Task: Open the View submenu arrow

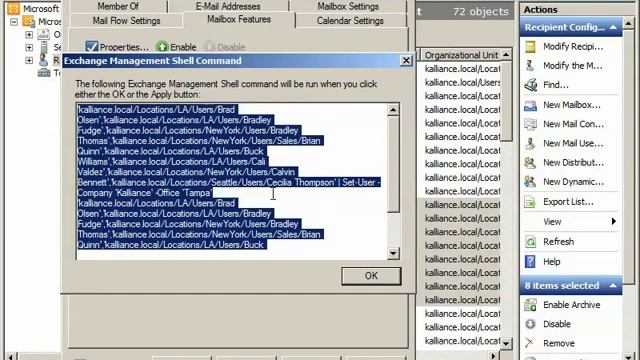Action: [x=613, y=222]
